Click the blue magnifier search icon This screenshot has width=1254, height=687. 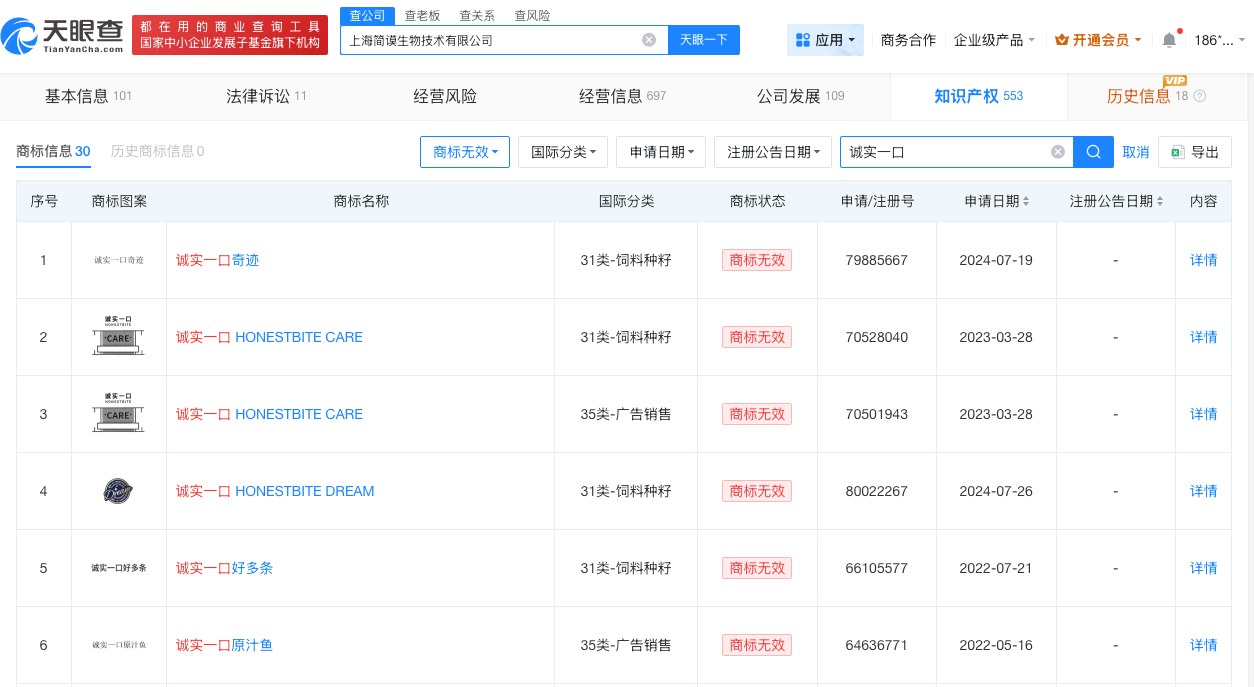point(1092,151)
